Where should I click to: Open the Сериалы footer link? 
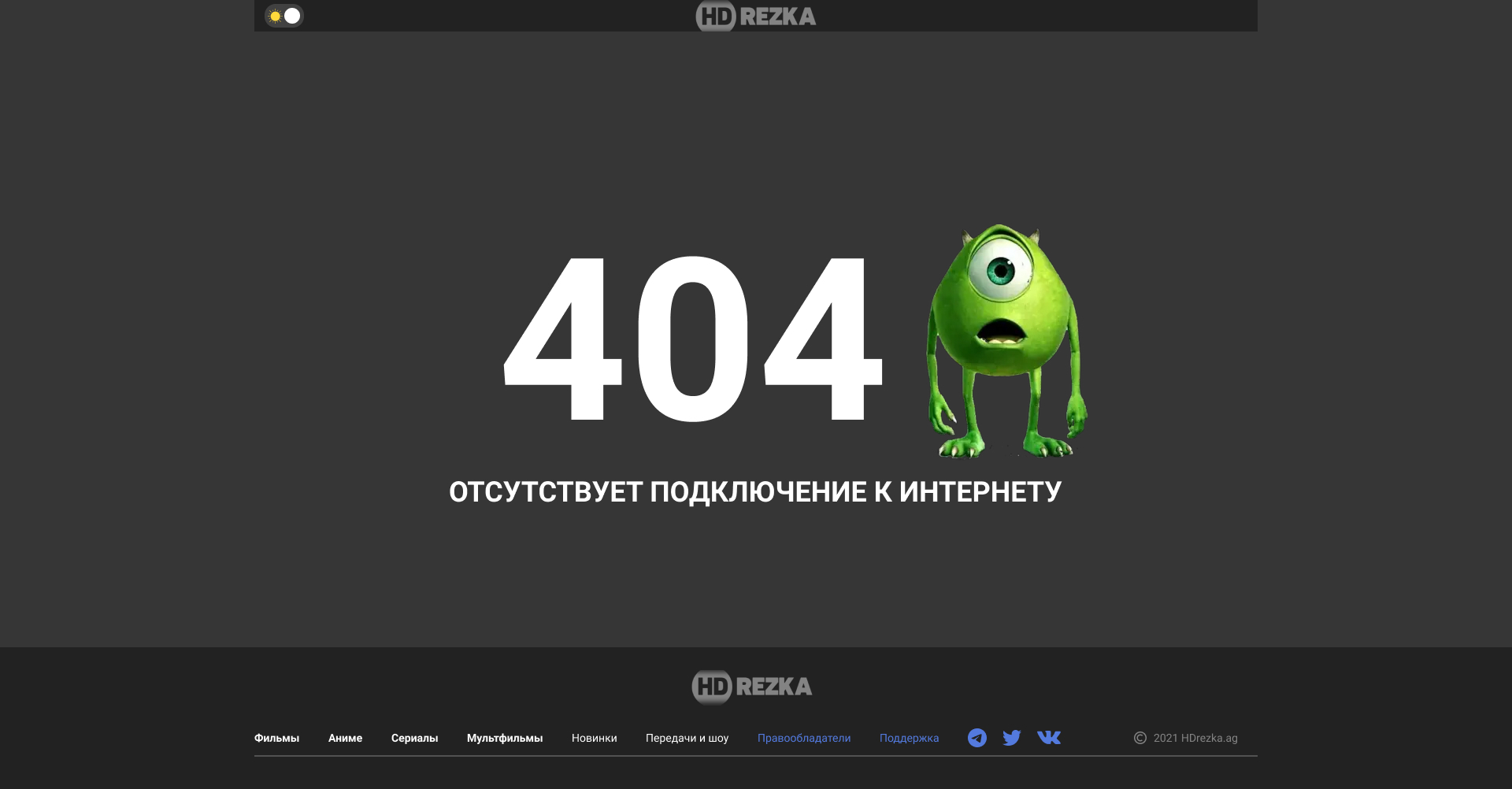[414, 738]
